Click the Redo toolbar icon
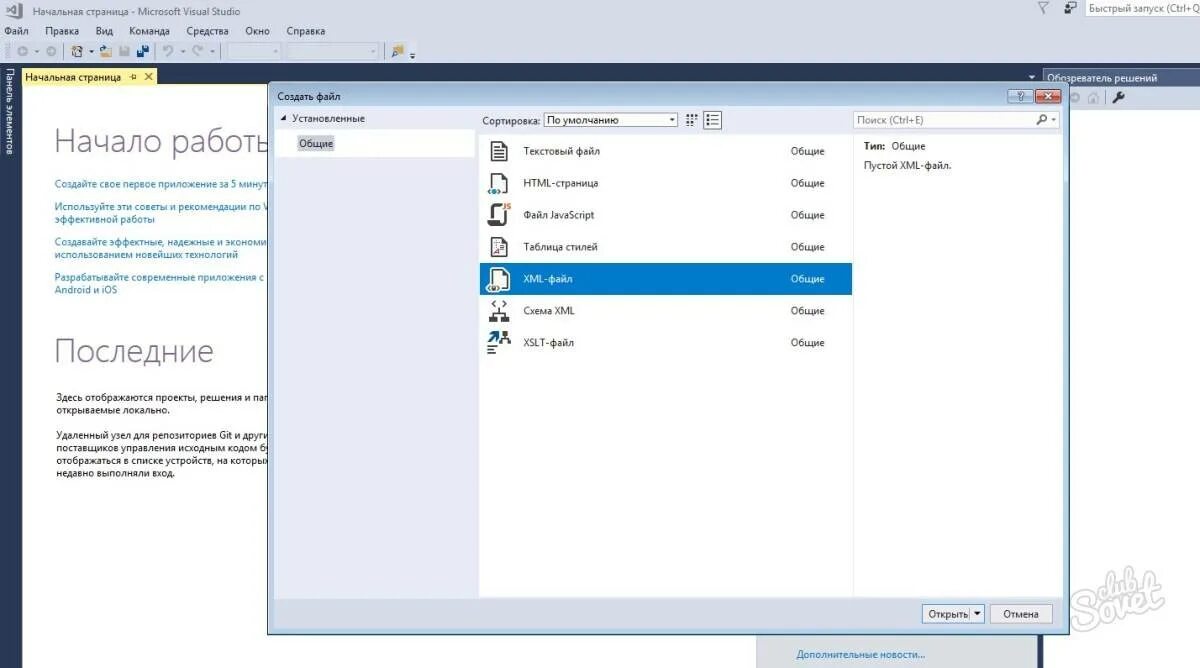The width and height of the screenshot is (1200, 668). 198,51
